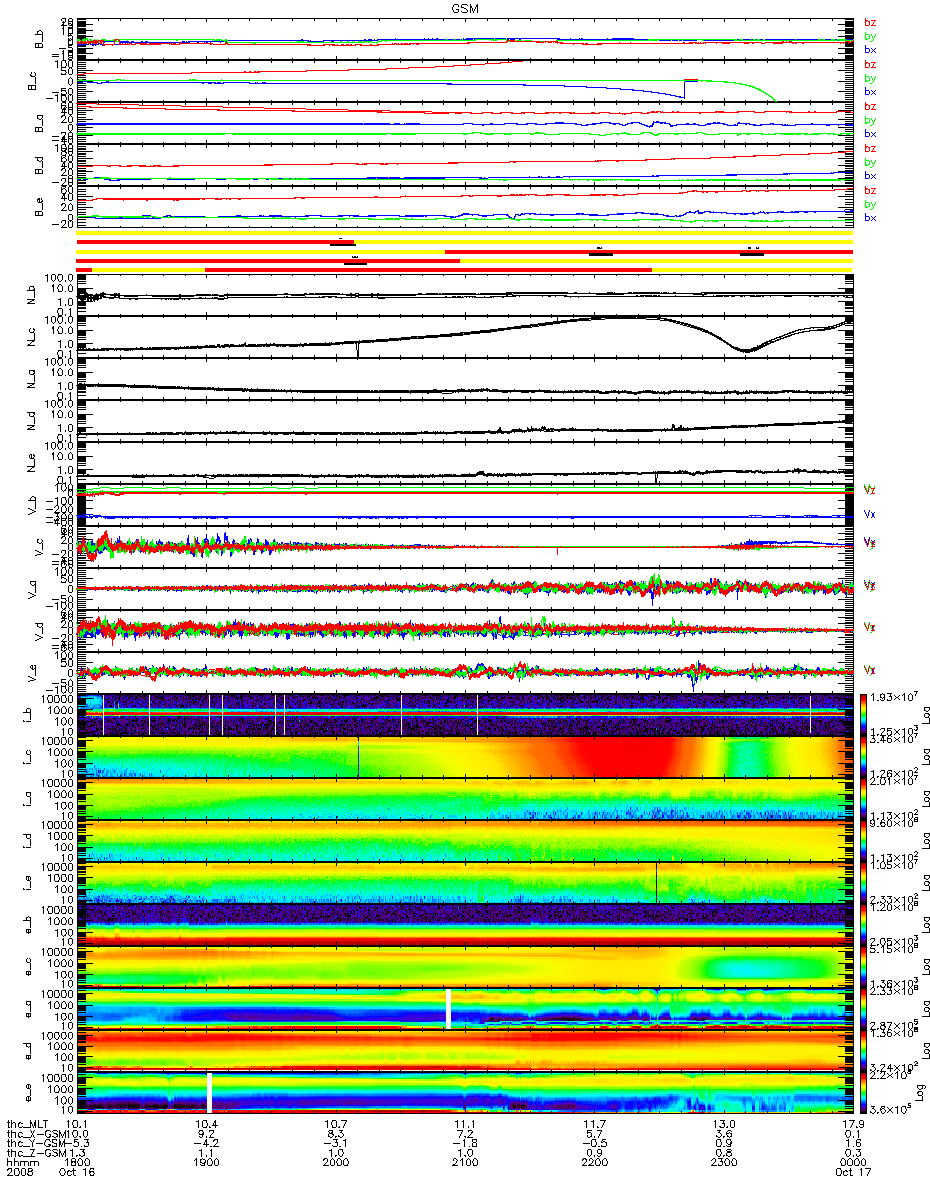Click the thc_MLT row label

(28, 1123)
